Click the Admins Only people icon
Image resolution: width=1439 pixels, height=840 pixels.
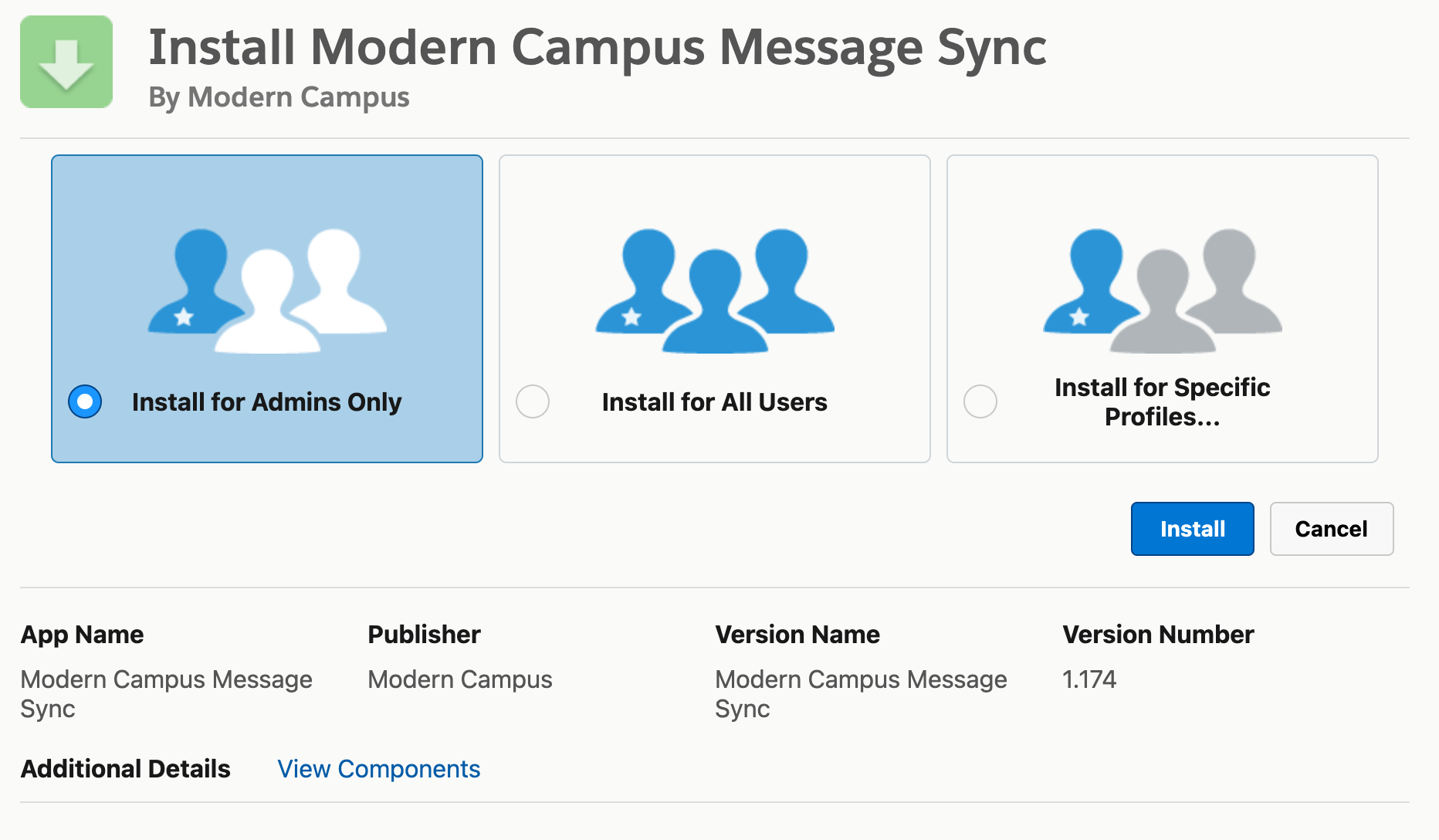[x=267, y=290]
